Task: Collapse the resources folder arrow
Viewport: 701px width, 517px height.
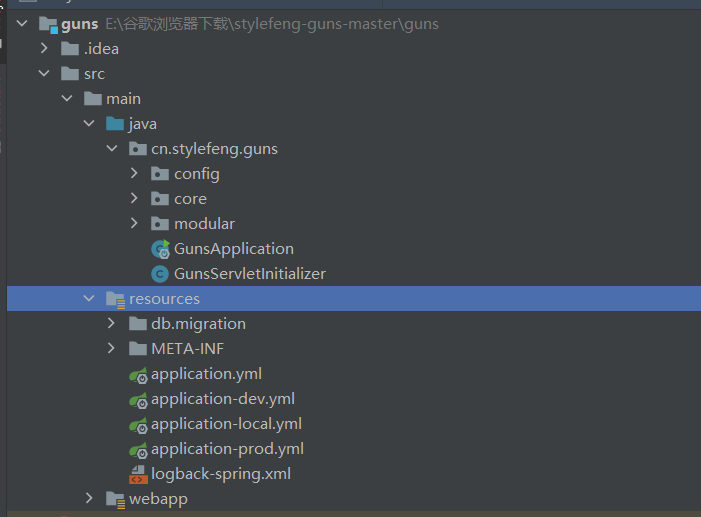Action: (x=89, y=298)
